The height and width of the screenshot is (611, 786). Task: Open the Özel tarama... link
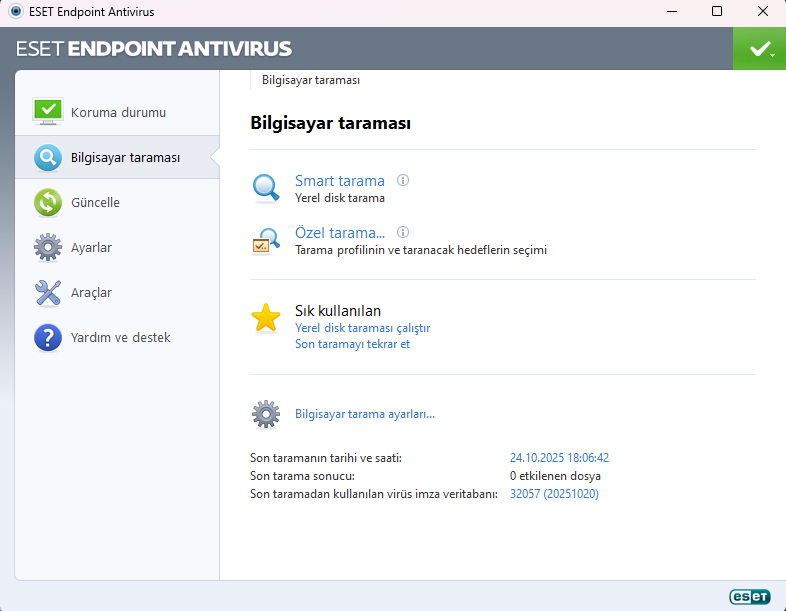339,233
